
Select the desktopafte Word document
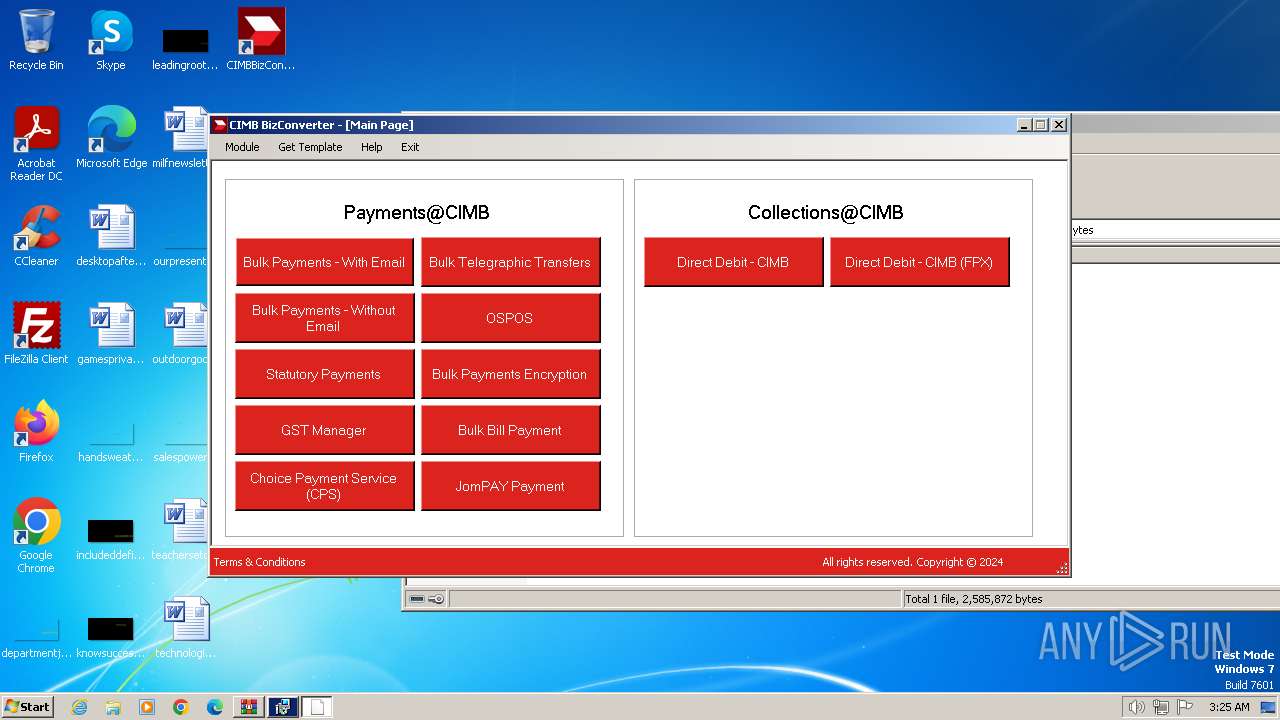(x=111, y=236)
